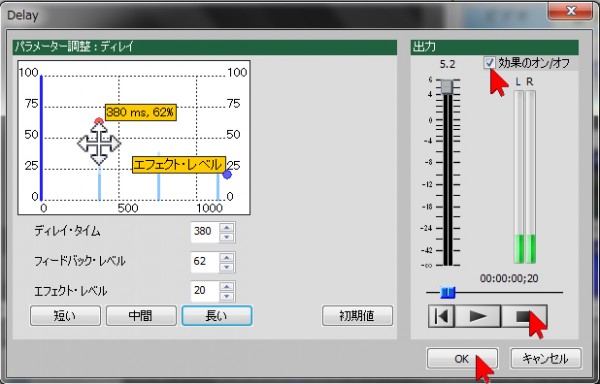Image resolution: width=600 pixels, height=384 pixels.
Task: Click the blue playback position slider thumb
Action: coord(447,293)
